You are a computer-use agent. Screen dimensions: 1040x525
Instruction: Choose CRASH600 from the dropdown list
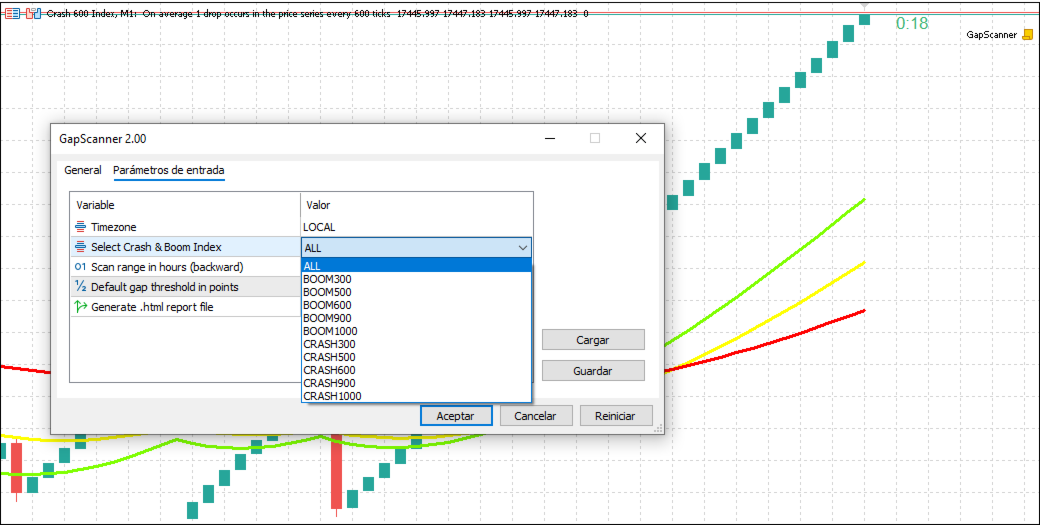(416, 370)
